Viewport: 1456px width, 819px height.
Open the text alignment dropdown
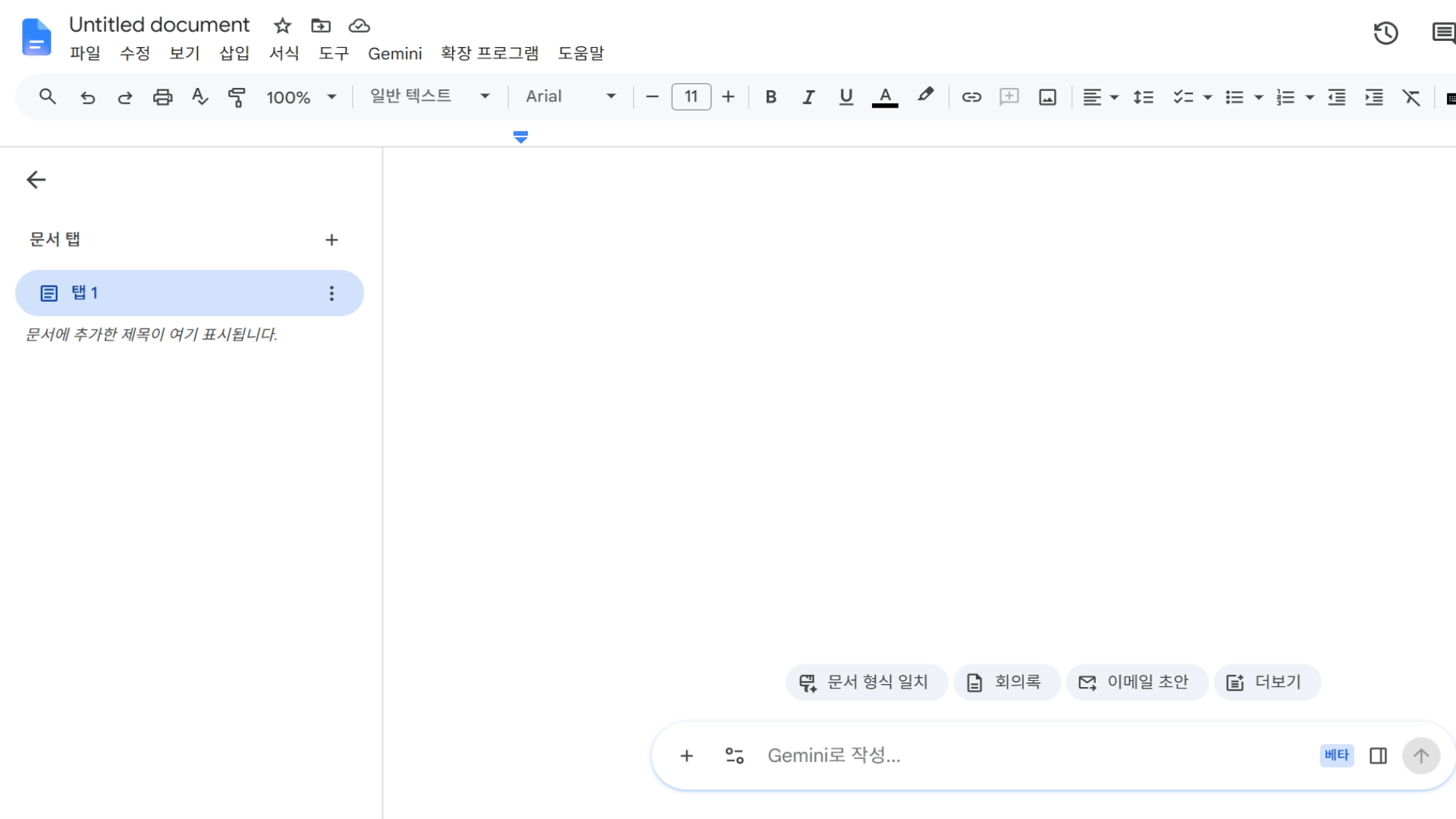click(x=1100, y=97)
